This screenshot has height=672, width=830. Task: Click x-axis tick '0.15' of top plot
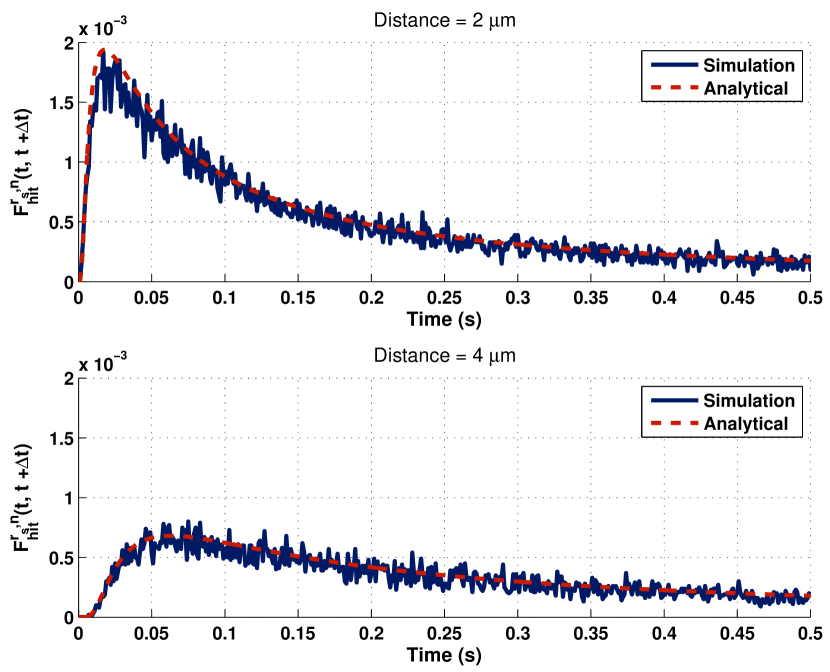point(298,298)
